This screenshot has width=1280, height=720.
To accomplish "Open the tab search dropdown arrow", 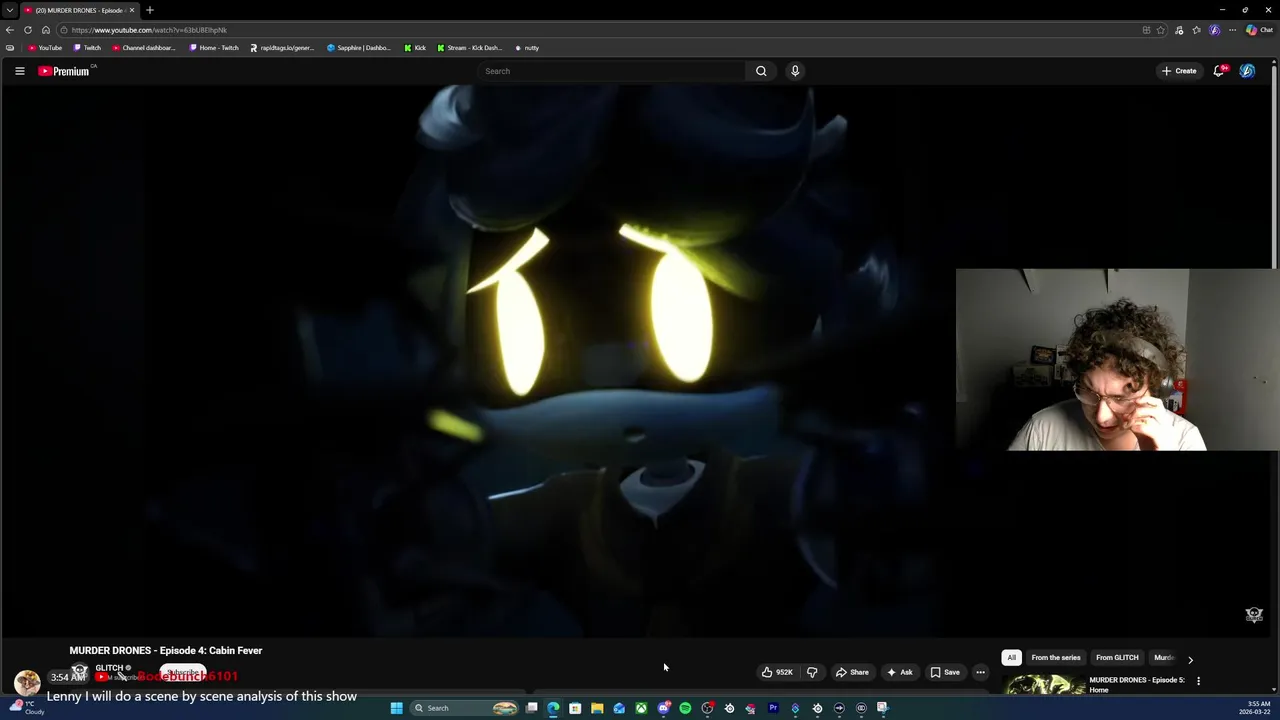I will click(x=10, y=10).
